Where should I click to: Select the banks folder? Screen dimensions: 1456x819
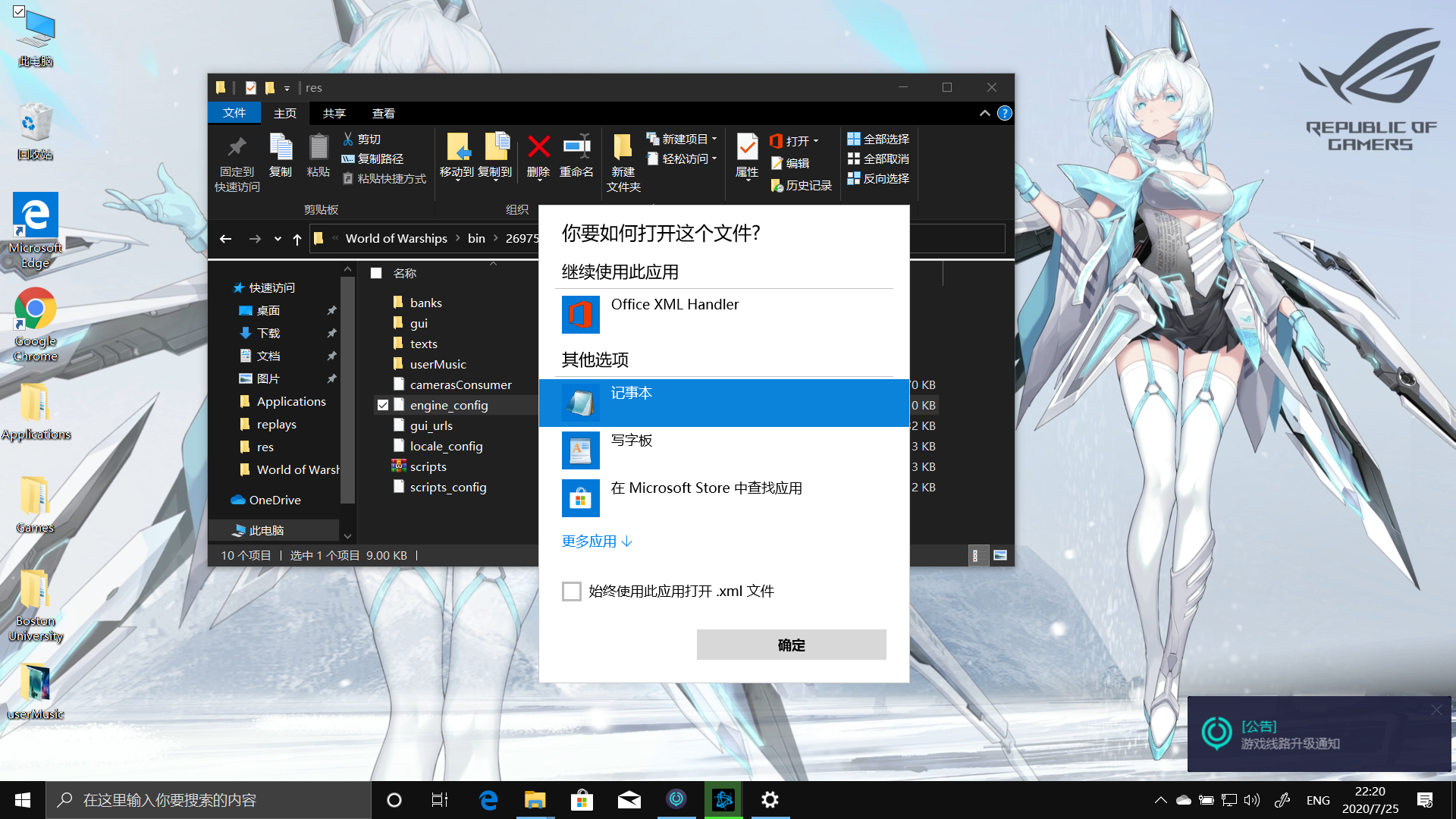425,303
